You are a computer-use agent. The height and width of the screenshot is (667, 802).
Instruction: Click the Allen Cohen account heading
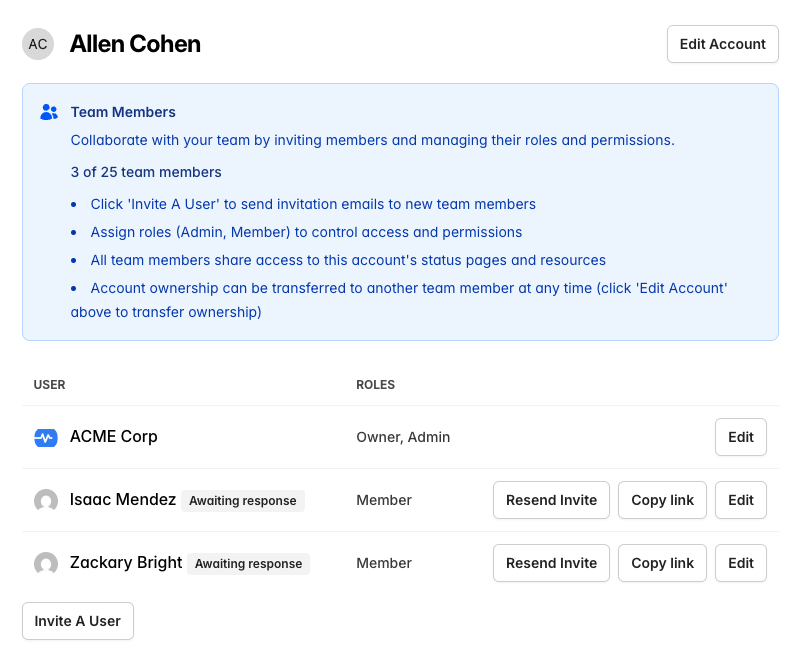[x=135, y=44]
